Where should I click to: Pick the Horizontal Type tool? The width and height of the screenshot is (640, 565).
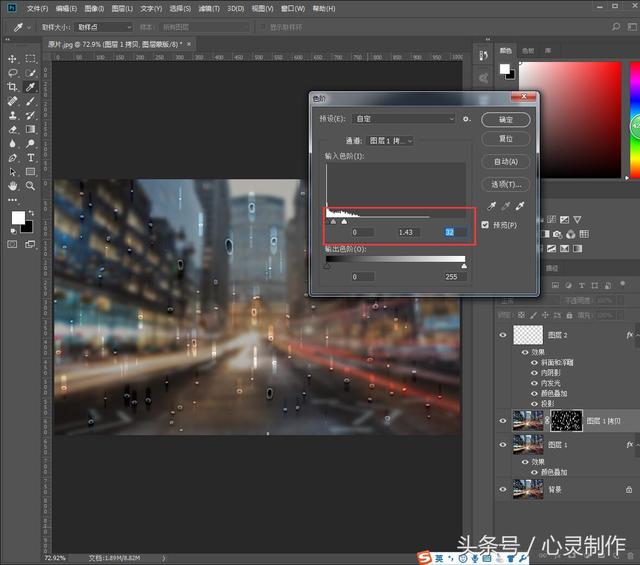tap(31, 157)
